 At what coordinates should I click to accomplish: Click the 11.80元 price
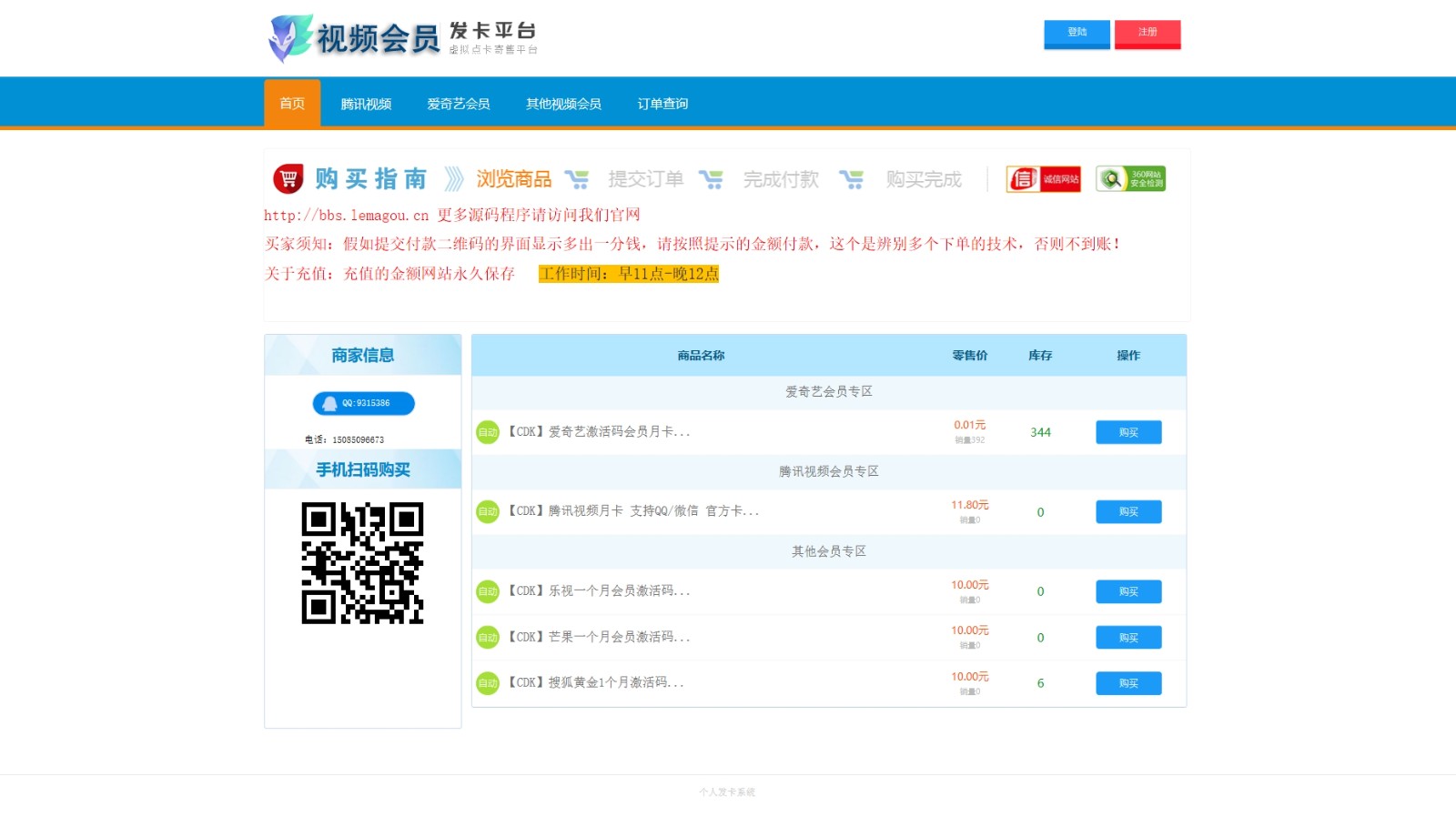pos(970,505)
